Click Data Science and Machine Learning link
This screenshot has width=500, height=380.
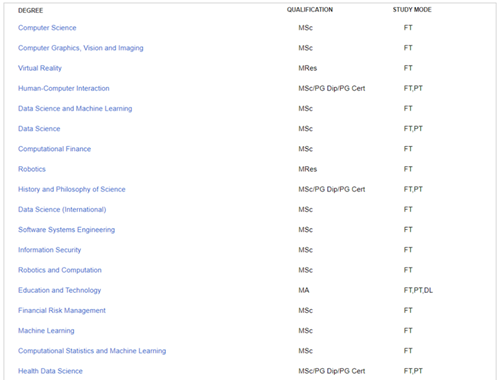[75, 109]
